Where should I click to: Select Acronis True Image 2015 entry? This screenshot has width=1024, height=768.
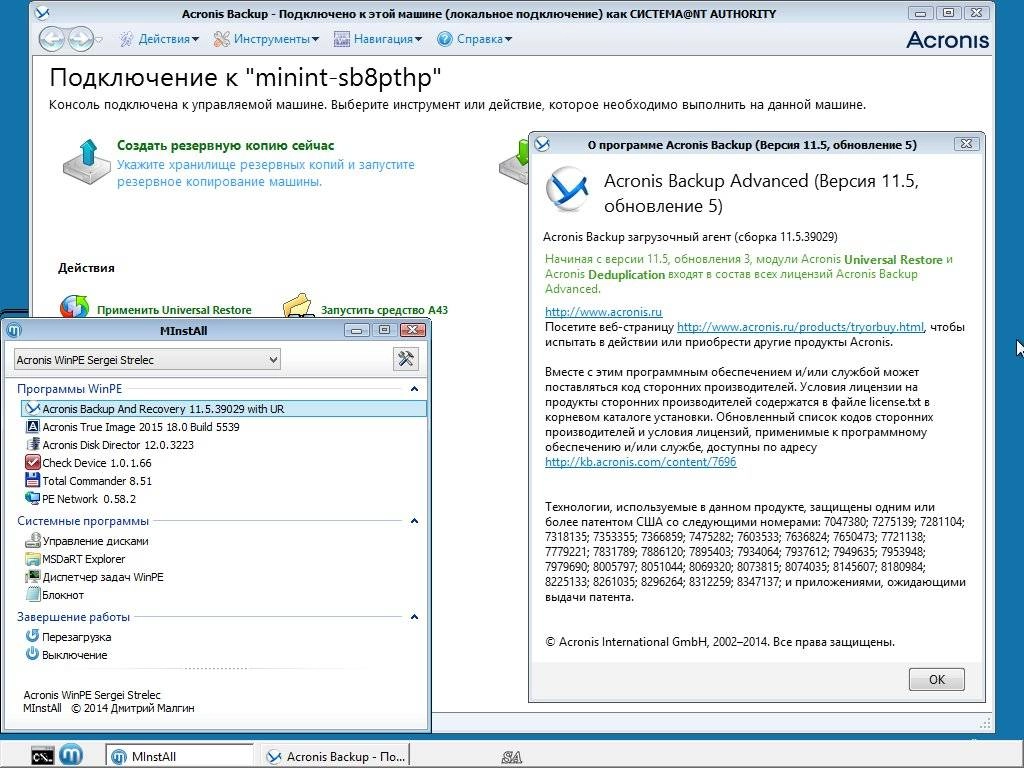pyautogui.click(x=140, y=427)
